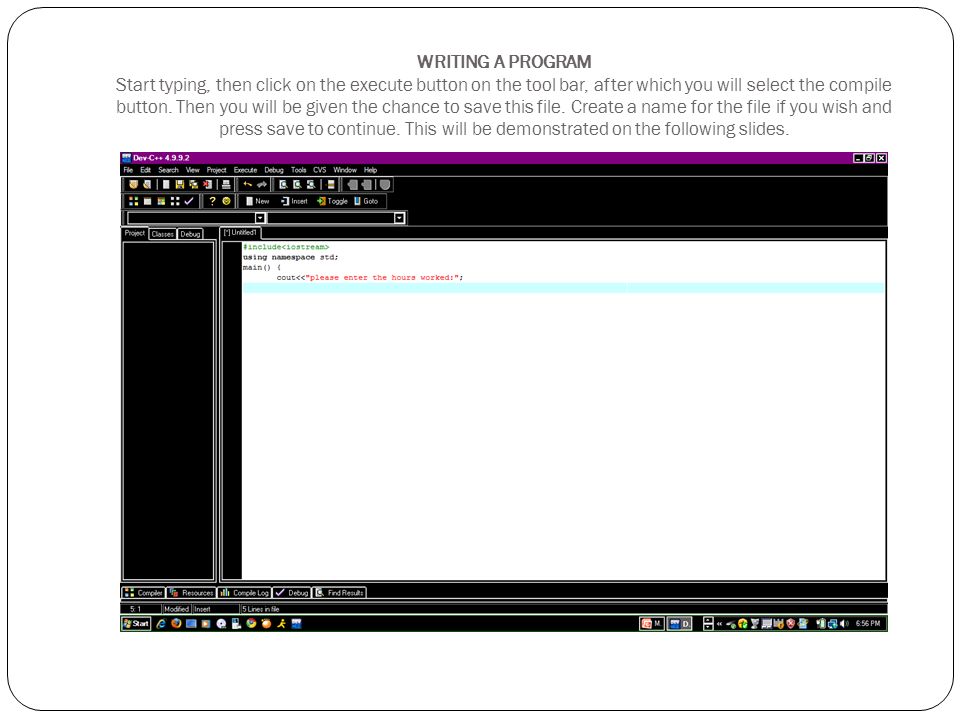Image resolution: width=960 pixels, height=720 pixels.
Task: Open the Edit menu
Action: click(146, 170)
